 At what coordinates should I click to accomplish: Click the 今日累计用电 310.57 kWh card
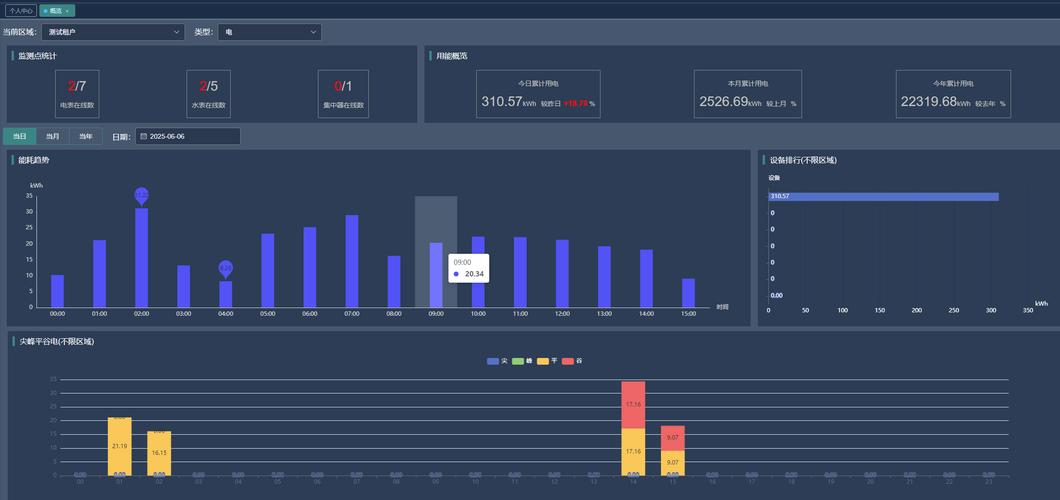[538, 94]
